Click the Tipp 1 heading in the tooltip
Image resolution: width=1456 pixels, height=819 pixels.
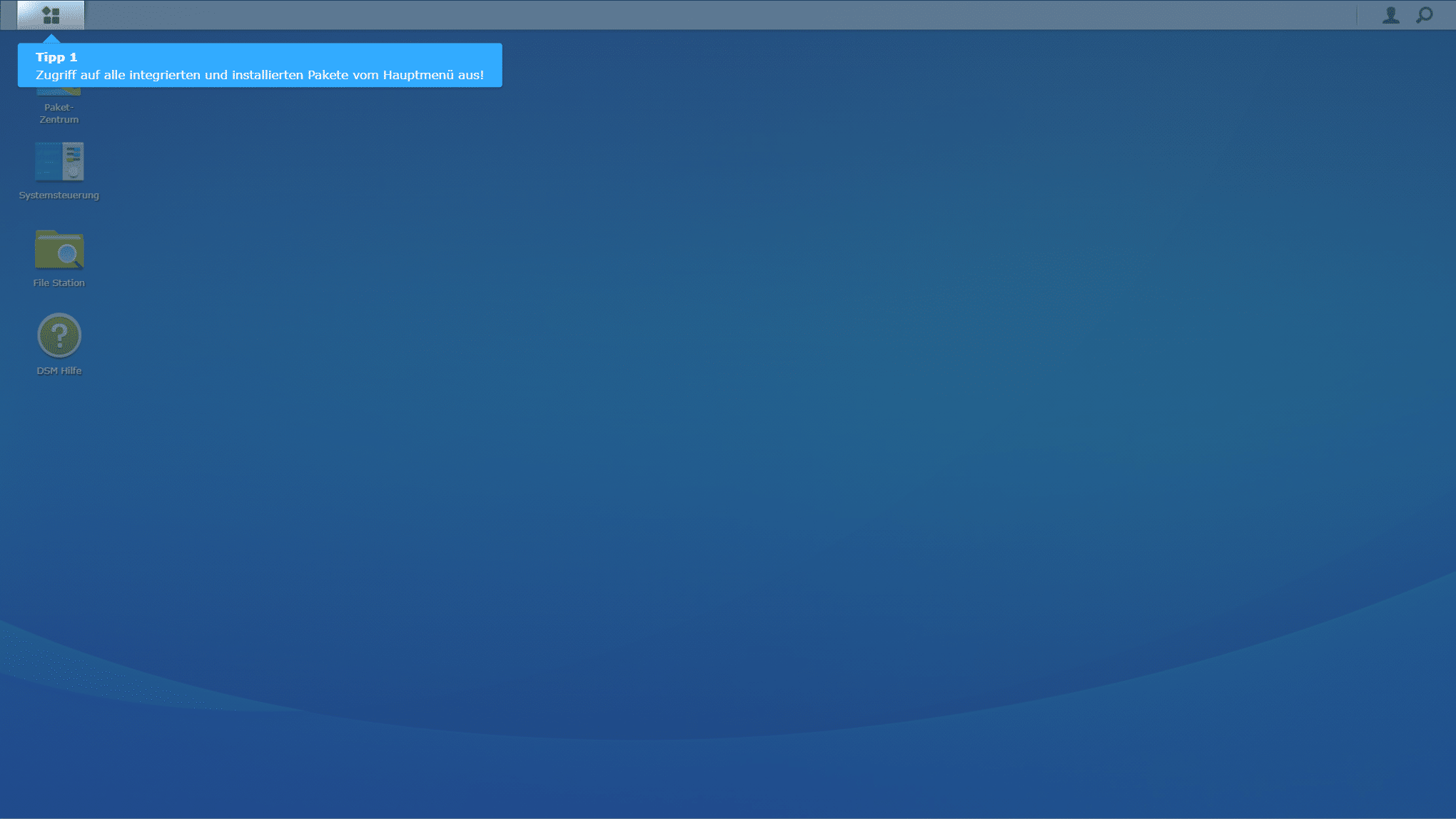pyautogui.click(x=56, y=57)
